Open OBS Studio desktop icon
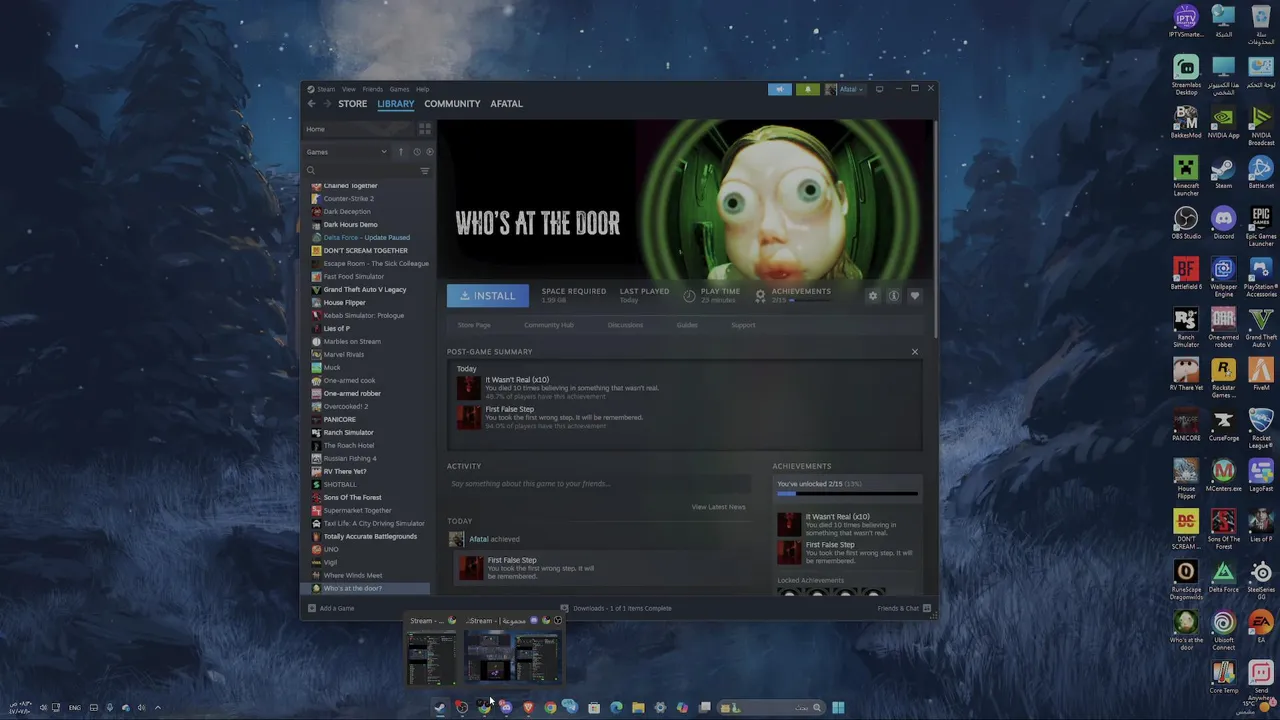 pos(1186,223)
